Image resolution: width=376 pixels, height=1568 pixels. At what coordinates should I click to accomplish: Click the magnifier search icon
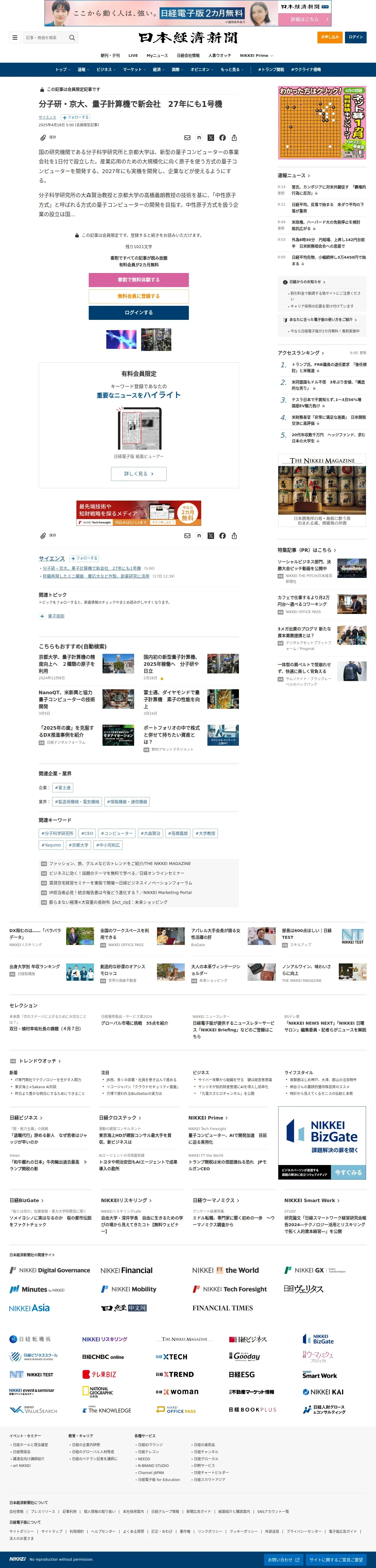(72, 38)
